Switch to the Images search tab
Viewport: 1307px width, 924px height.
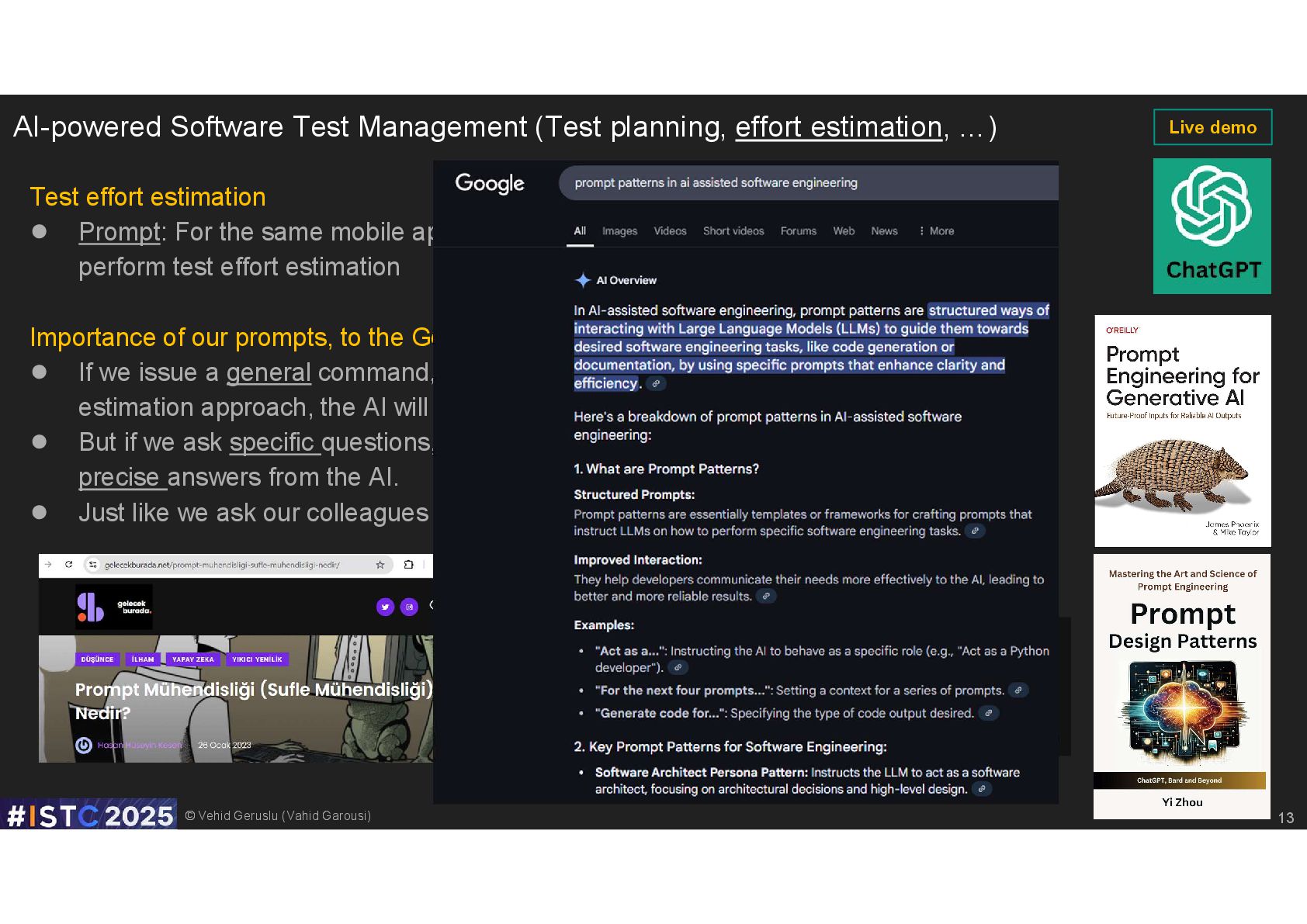[x=619, y=231]
